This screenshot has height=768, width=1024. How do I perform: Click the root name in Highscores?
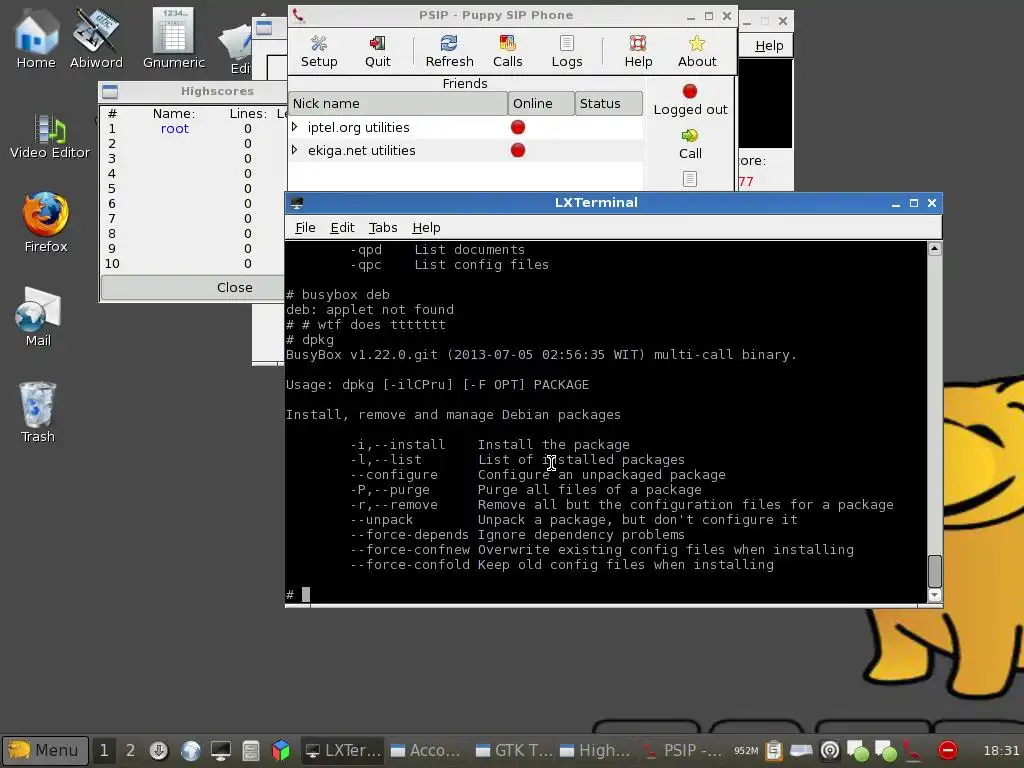pos(174,129)
